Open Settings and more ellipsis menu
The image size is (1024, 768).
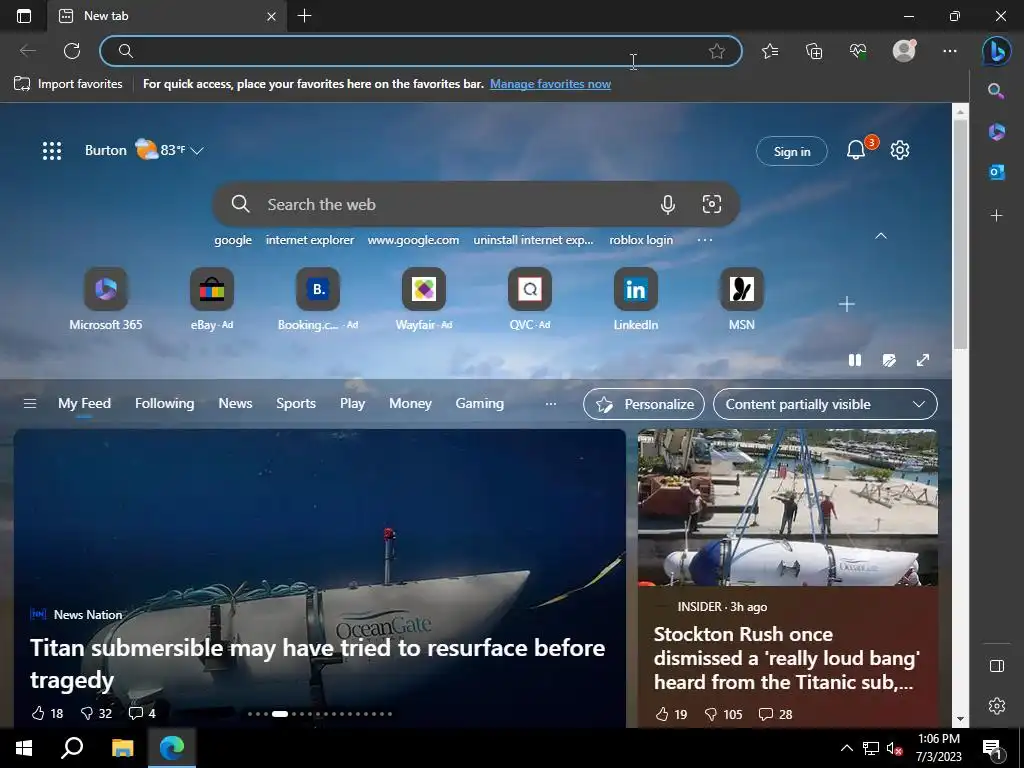(950, 51)
